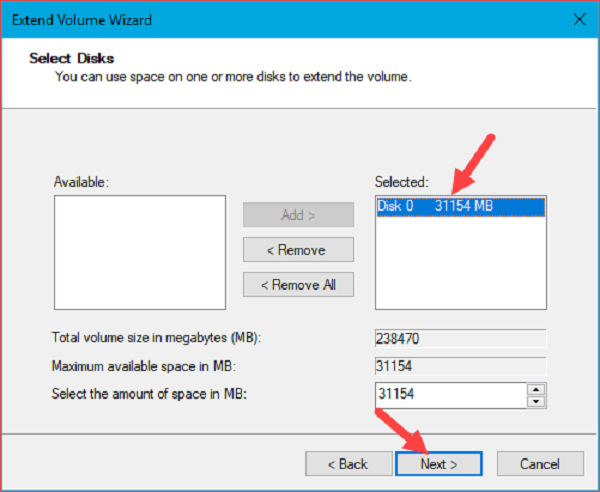Image resolution: width=600 pixels, height=492 pixels.
Task: Decrease space amount with down spinner arrow
Action: coord(536,401)
